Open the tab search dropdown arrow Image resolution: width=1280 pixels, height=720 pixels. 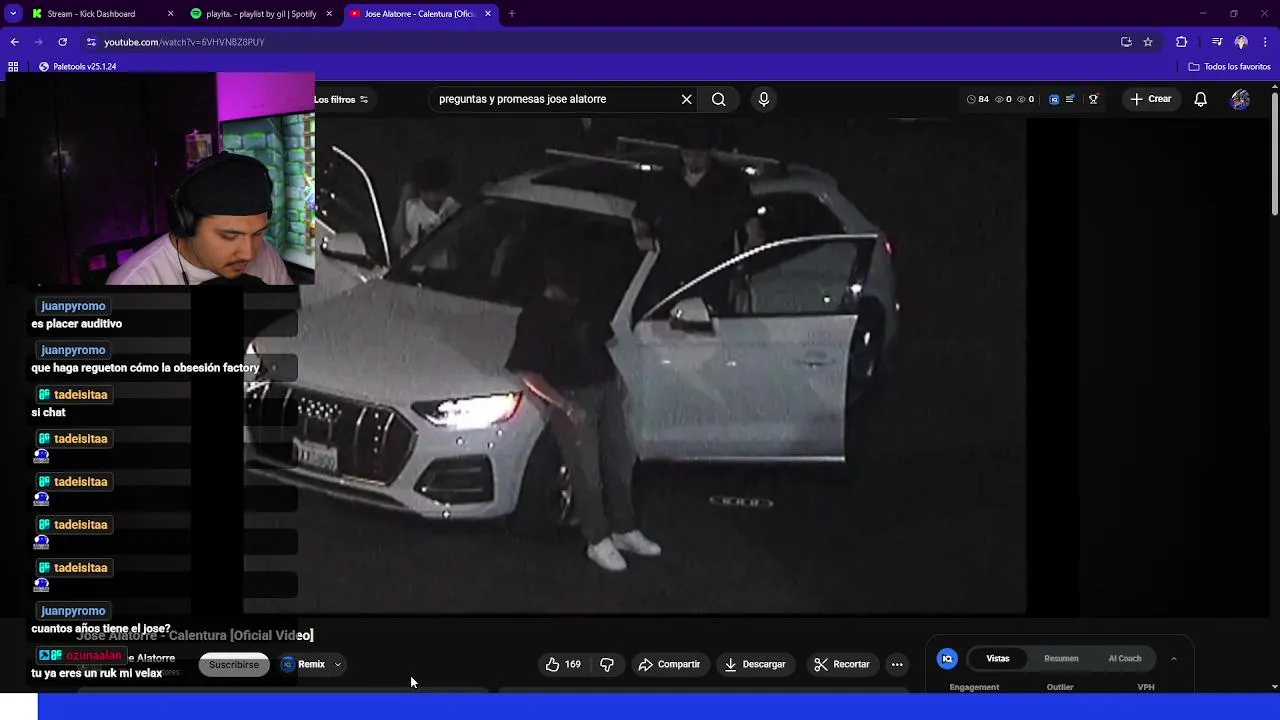click(13, 14)
